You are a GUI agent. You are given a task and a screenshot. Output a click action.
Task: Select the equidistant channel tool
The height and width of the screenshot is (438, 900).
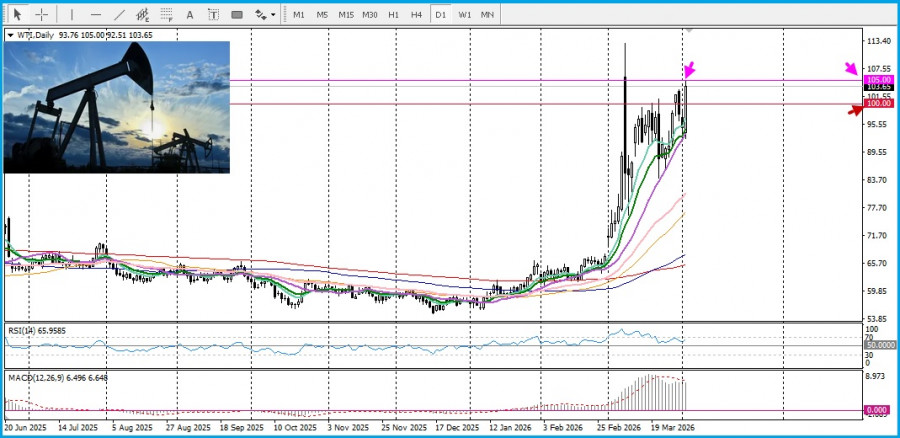pyautogui.click(x=143, y=15)
